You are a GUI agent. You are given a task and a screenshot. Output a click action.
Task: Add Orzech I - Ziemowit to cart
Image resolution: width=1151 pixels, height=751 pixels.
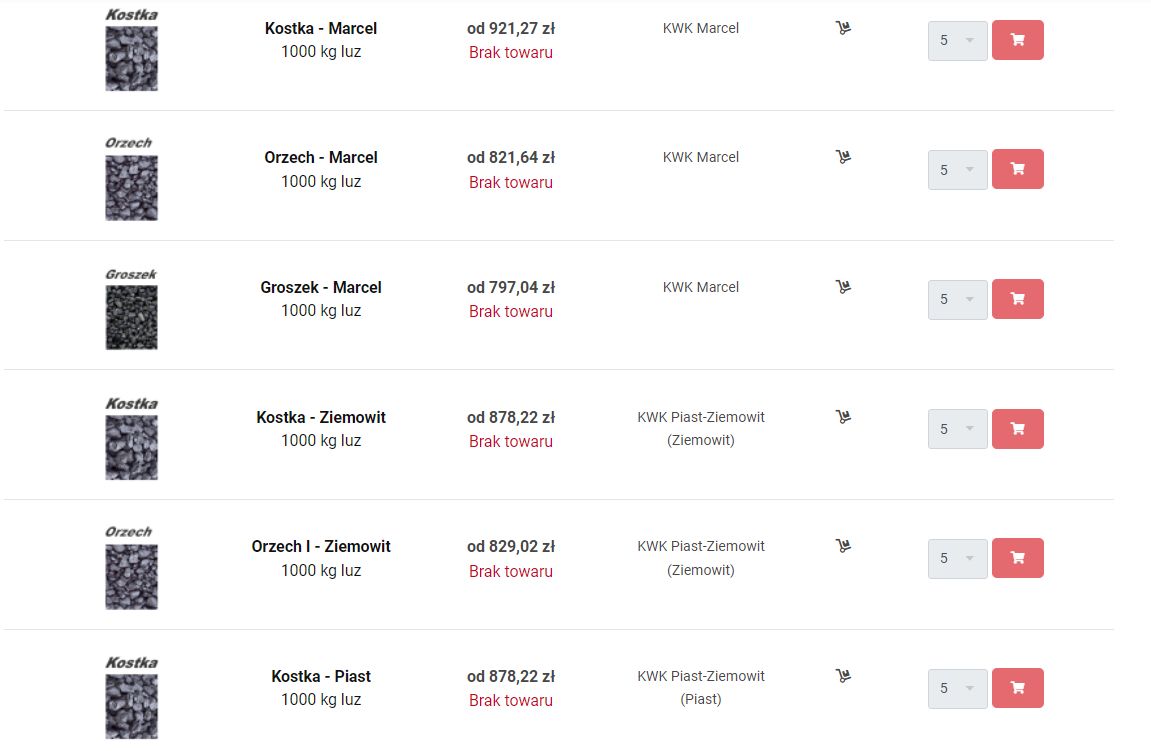click(x=1017, y=558)
